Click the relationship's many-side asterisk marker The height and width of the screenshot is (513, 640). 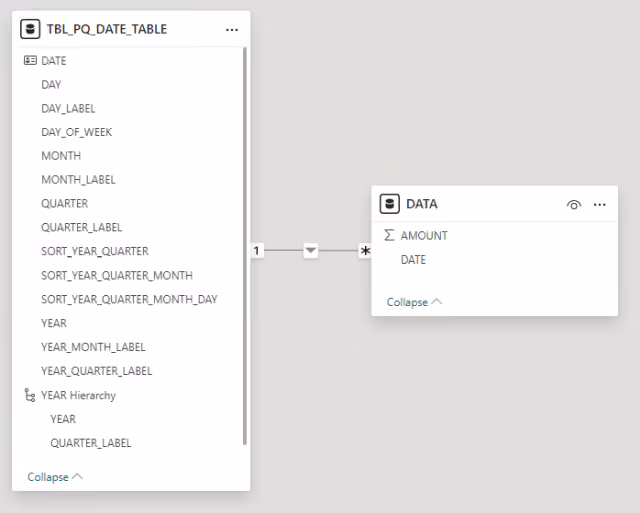365,251
